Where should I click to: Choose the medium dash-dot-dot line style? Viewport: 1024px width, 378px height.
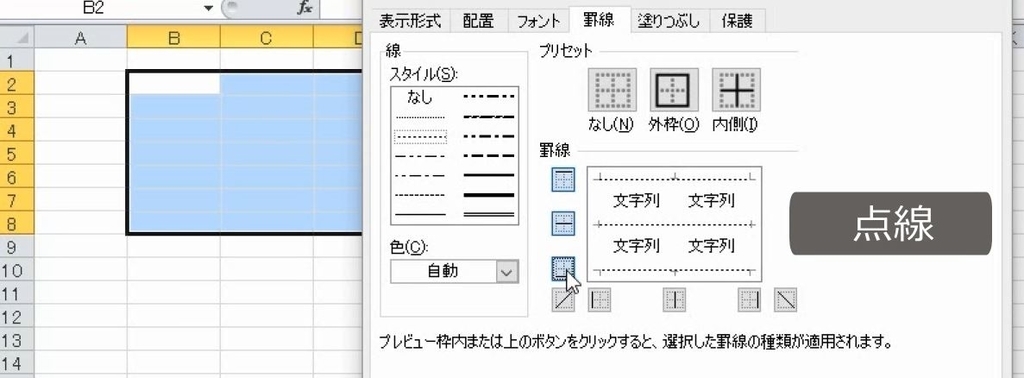tap(488, 97)
